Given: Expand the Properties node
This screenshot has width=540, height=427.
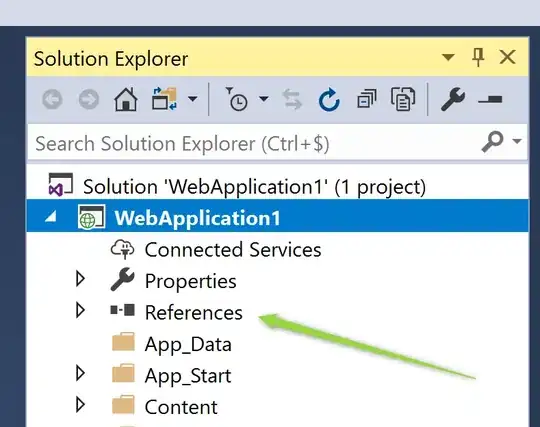Looking at the screenshot, I should click(80, 279).
